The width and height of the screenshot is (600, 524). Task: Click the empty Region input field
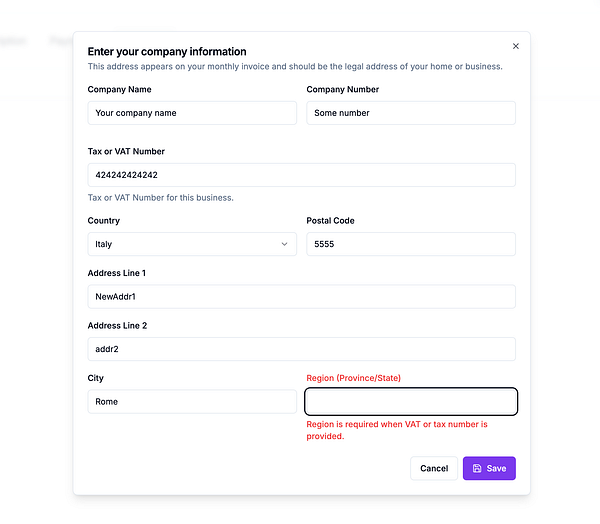pyautogui.click(x=410, y=402)
